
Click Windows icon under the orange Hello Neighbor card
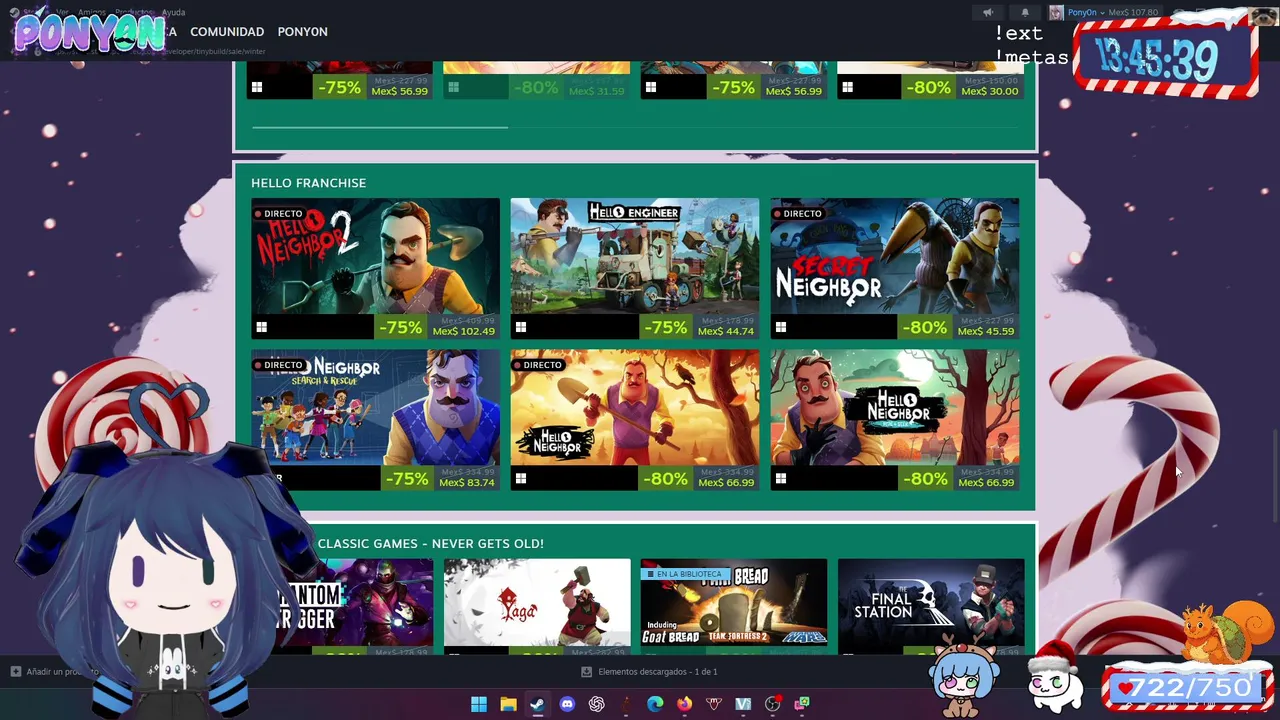pyautogui.click(x=521, y=479)
